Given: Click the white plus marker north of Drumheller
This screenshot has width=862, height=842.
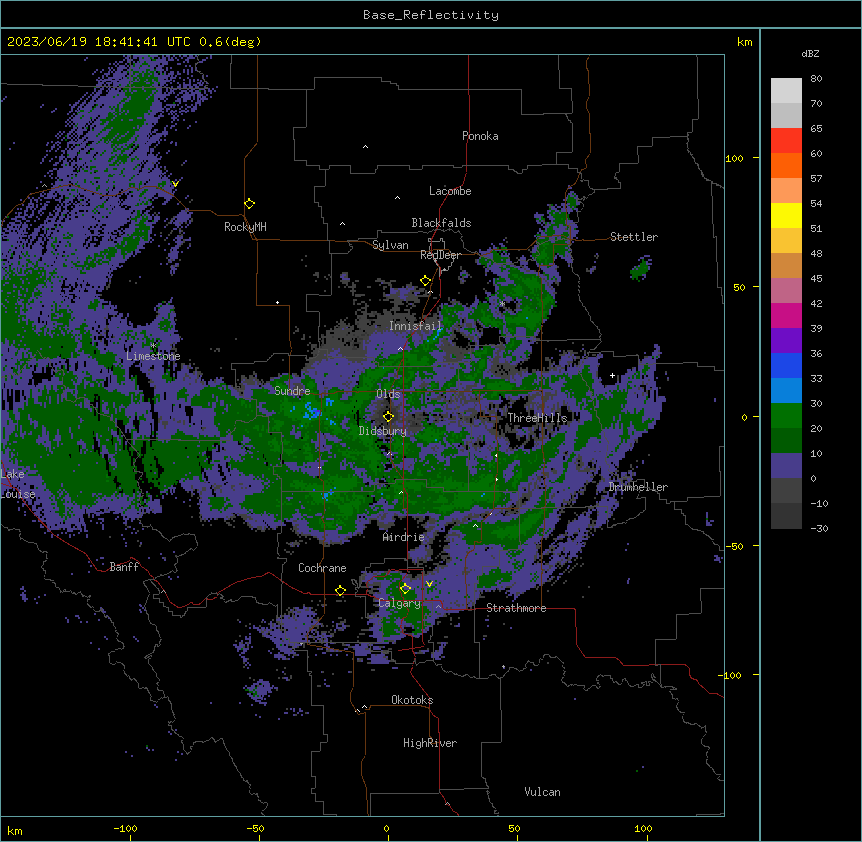Looking at the screenshot, I should pos(612,376).
